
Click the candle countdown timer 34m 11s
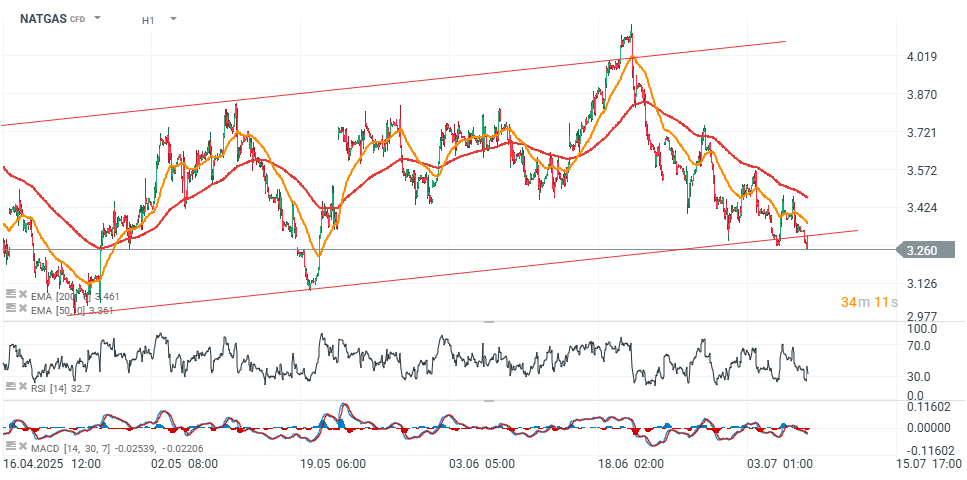(x=869, y=302)
